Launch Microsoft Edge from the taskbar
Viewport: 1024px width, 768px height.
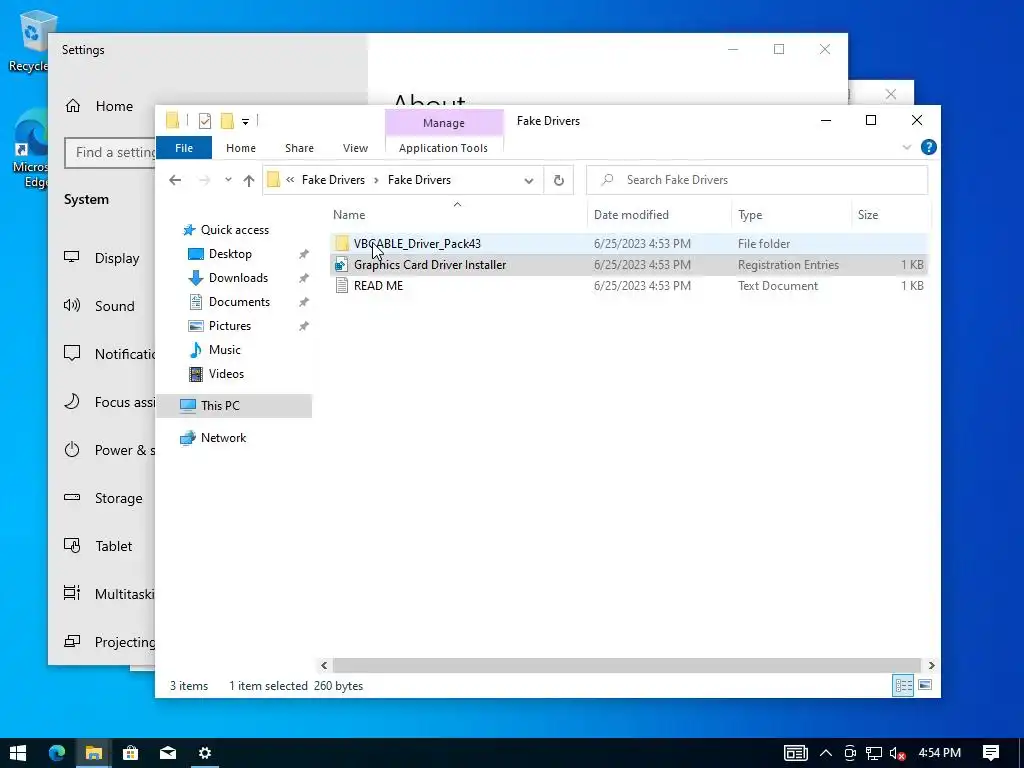coord(57,753)
